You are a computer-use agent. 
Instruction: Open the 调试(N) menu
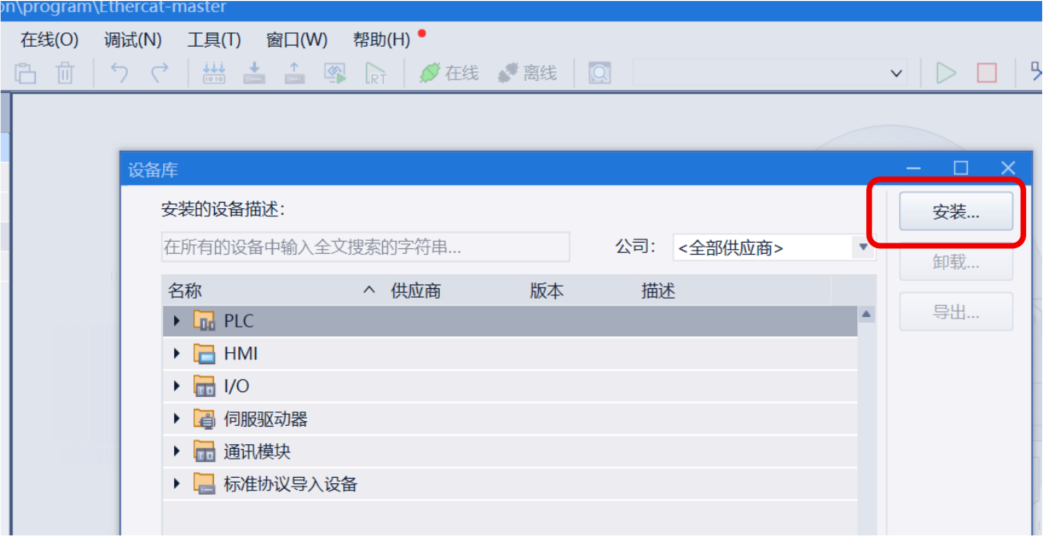pyautogui.click(x=132, y=40)
